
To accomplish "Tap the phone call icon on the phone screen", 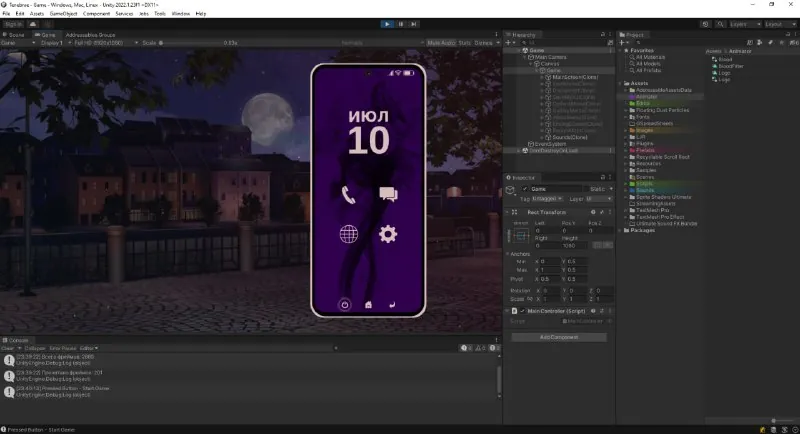I will pyautogui.click(x=348, y=195).
